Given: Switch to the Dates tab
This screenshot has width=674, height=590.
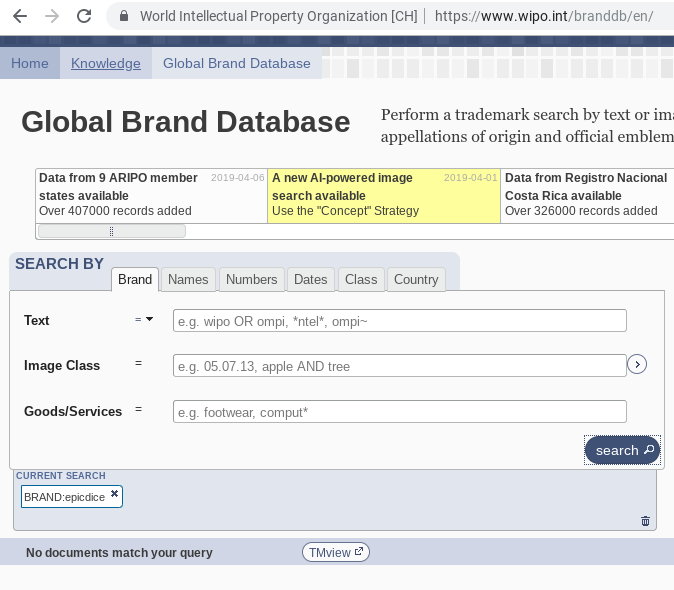Looking at the screenshot, I should click(x=310, y=279).
